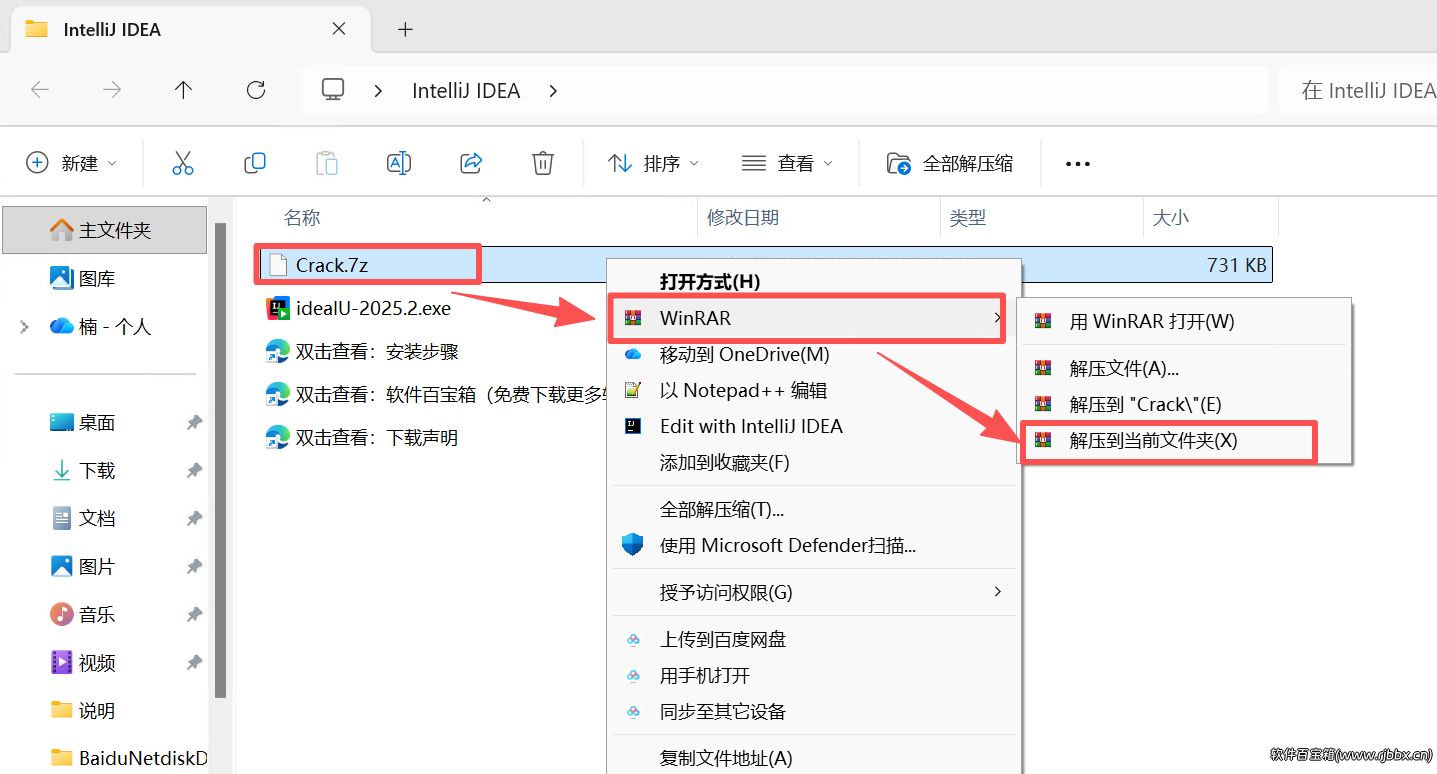Screen dimensions: 1437x774
Task: Click the navigation pane vertical scrollbar
Action: [220, 460]
